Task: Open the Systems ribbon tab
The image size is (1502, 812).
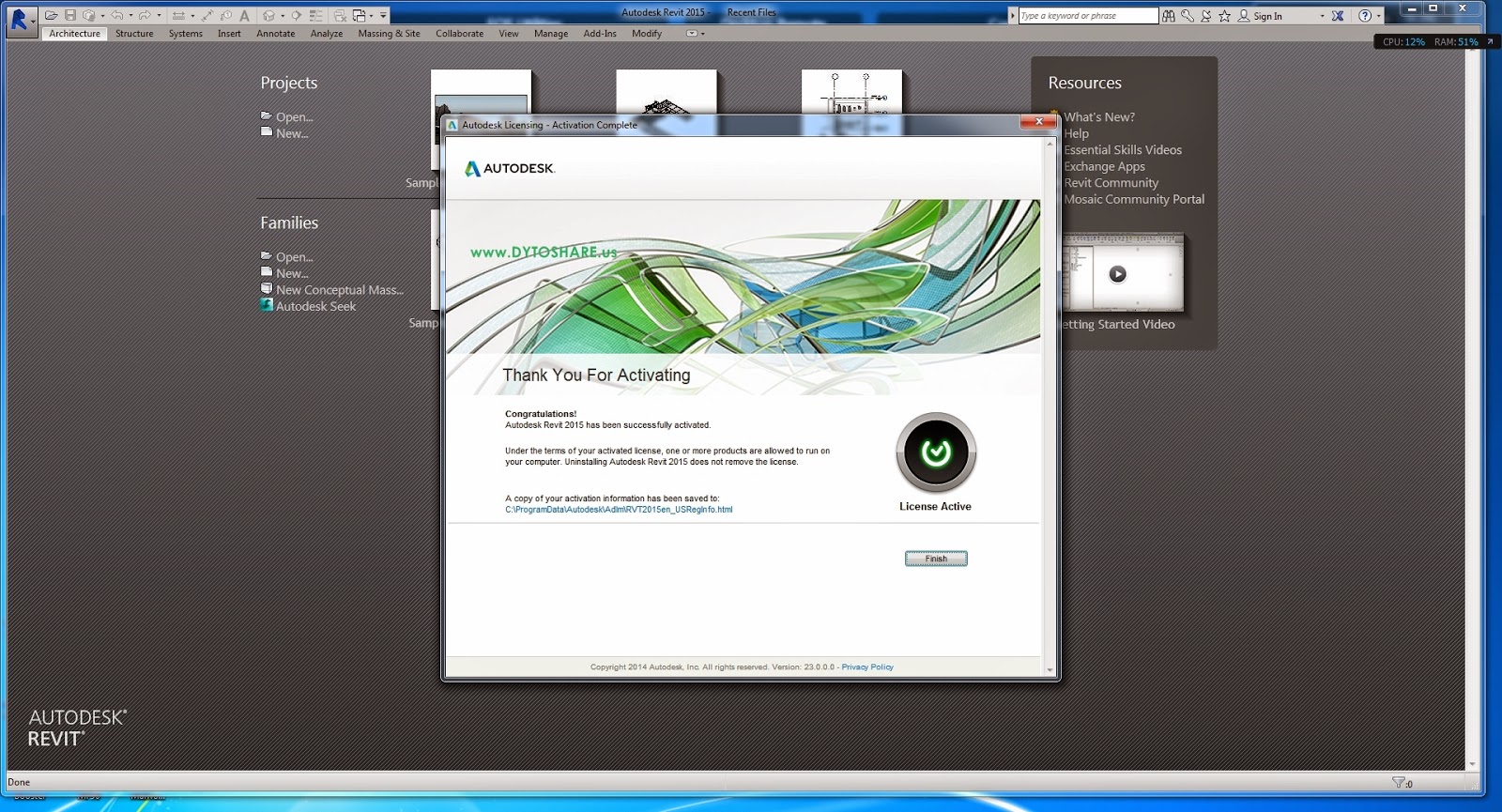Action: click(186, 34)
